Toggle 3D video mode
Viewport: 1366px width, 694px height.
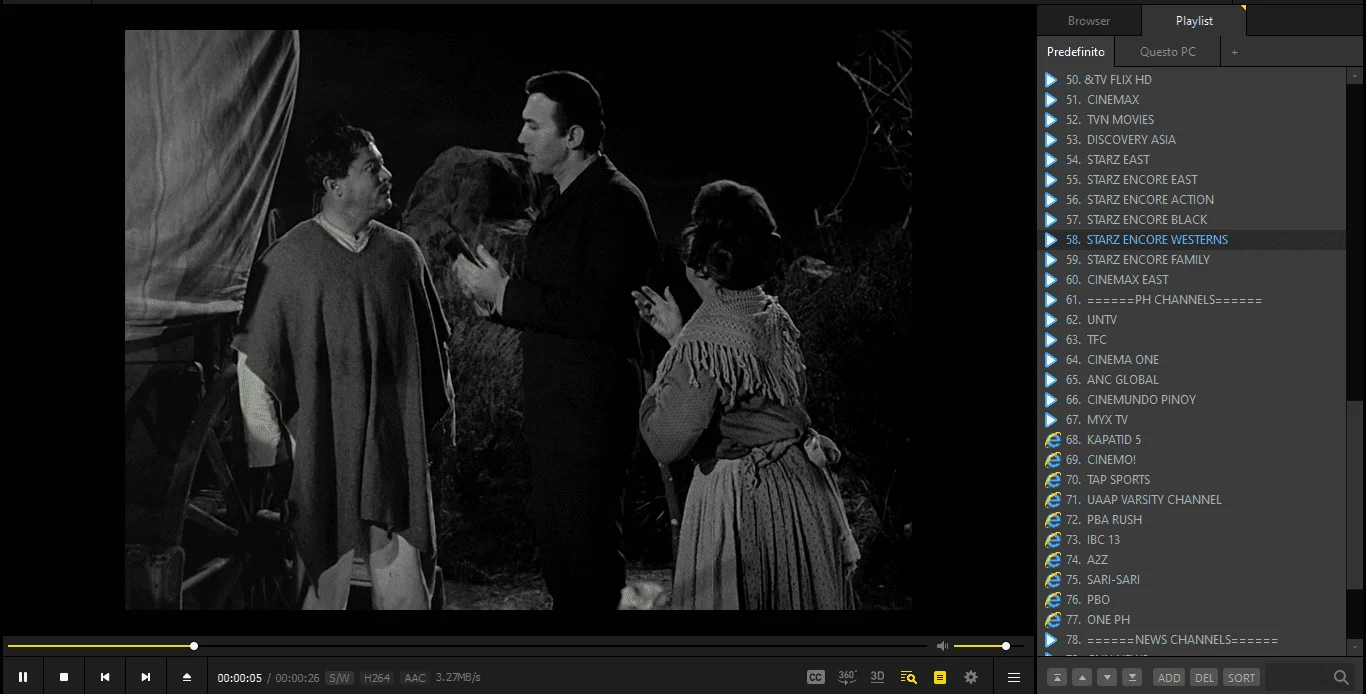(x=877, y=677)
